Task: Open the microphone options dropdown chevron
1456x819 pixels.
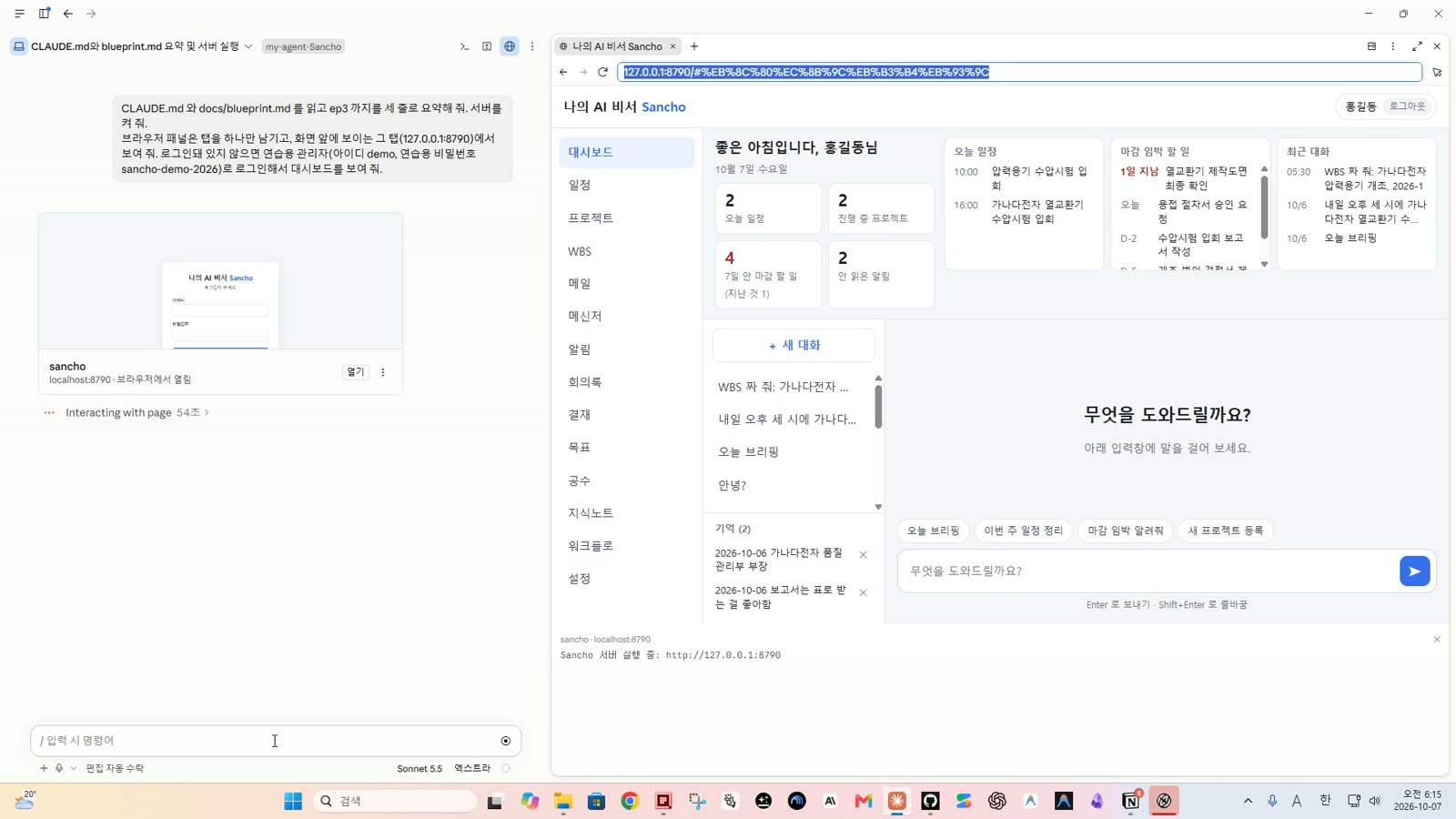Action: (74, 768)
